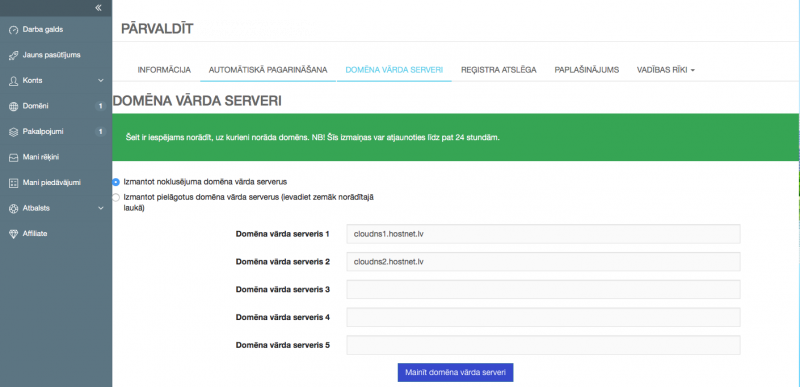Click the Domēni globe icon

(14, 106)
